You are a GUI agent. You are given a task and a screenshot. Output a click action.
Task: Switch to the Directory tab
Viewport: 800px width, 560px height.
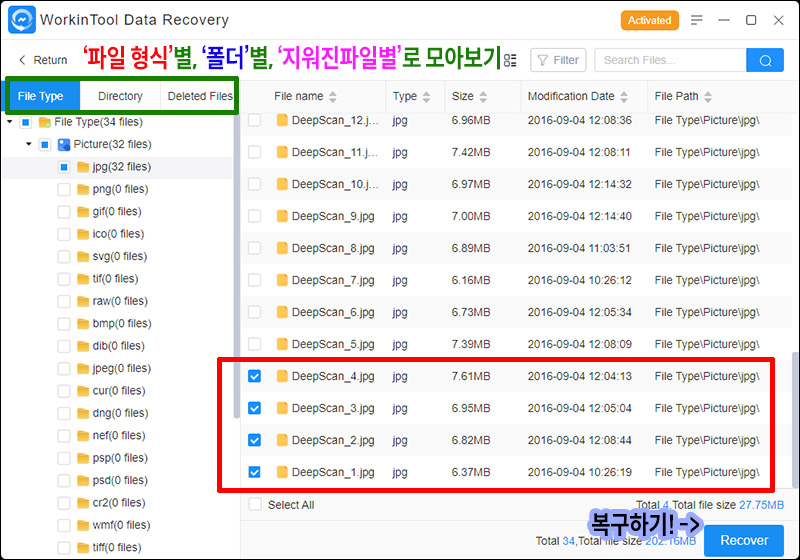[120, 96]
